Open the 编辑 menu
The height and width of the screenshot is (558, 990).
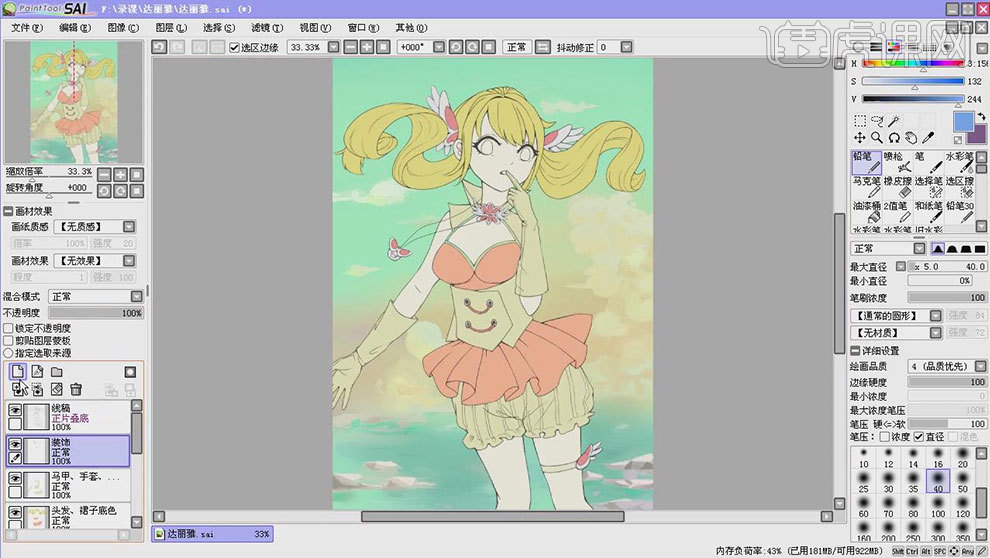tap(75, 28)
